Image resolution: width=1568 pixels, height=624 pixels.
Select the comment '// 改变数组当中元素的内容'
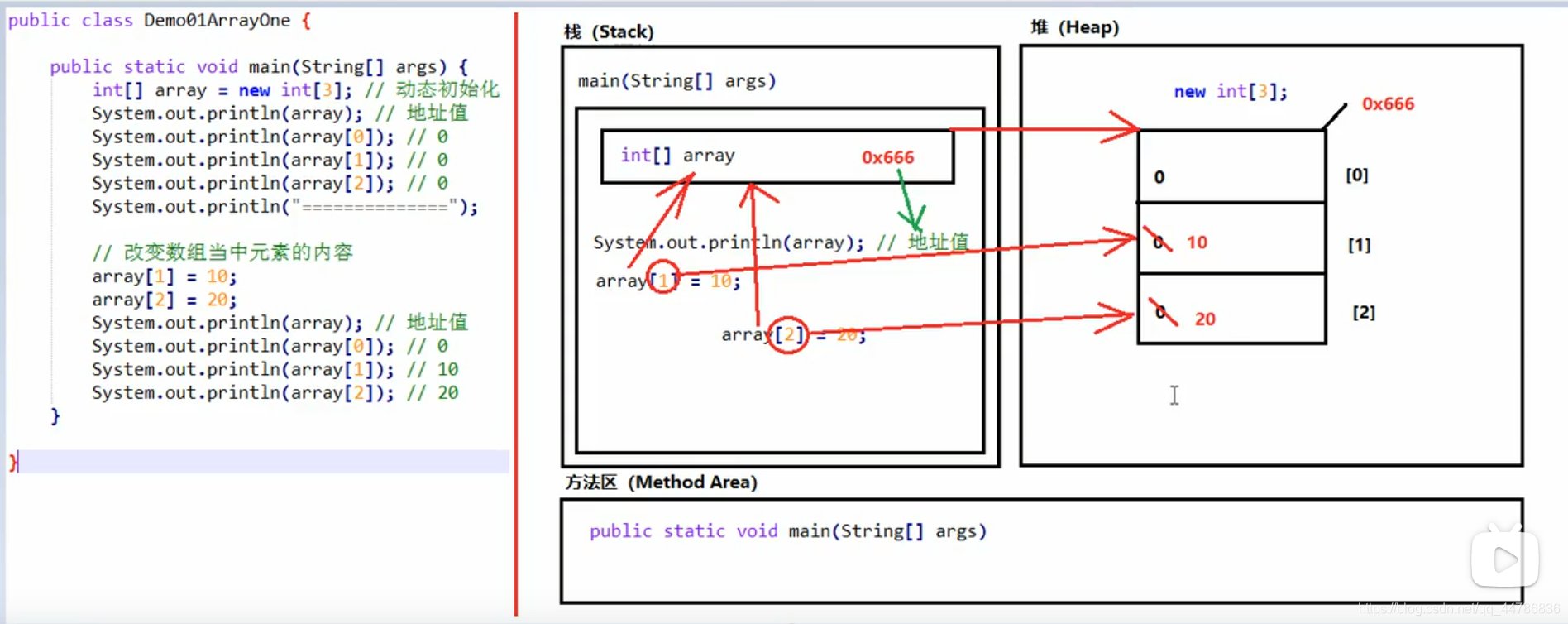coord(222,252)
